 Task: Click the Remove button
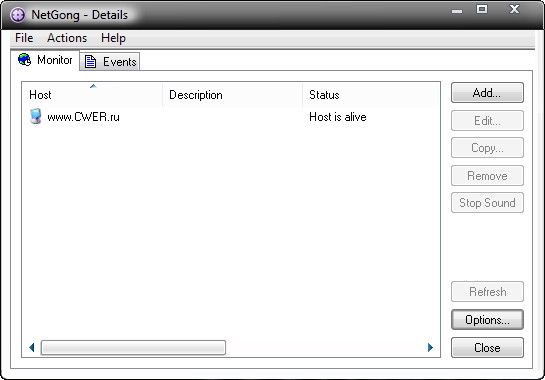tap(487, 175)
